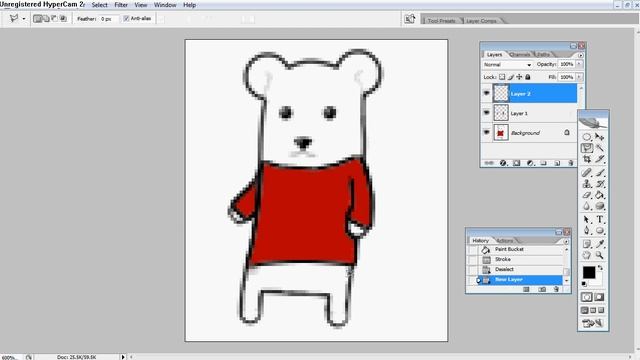Open the Select menu
Image resolution: width=640 pixels, height=360 pixels.
click(100, 5)
